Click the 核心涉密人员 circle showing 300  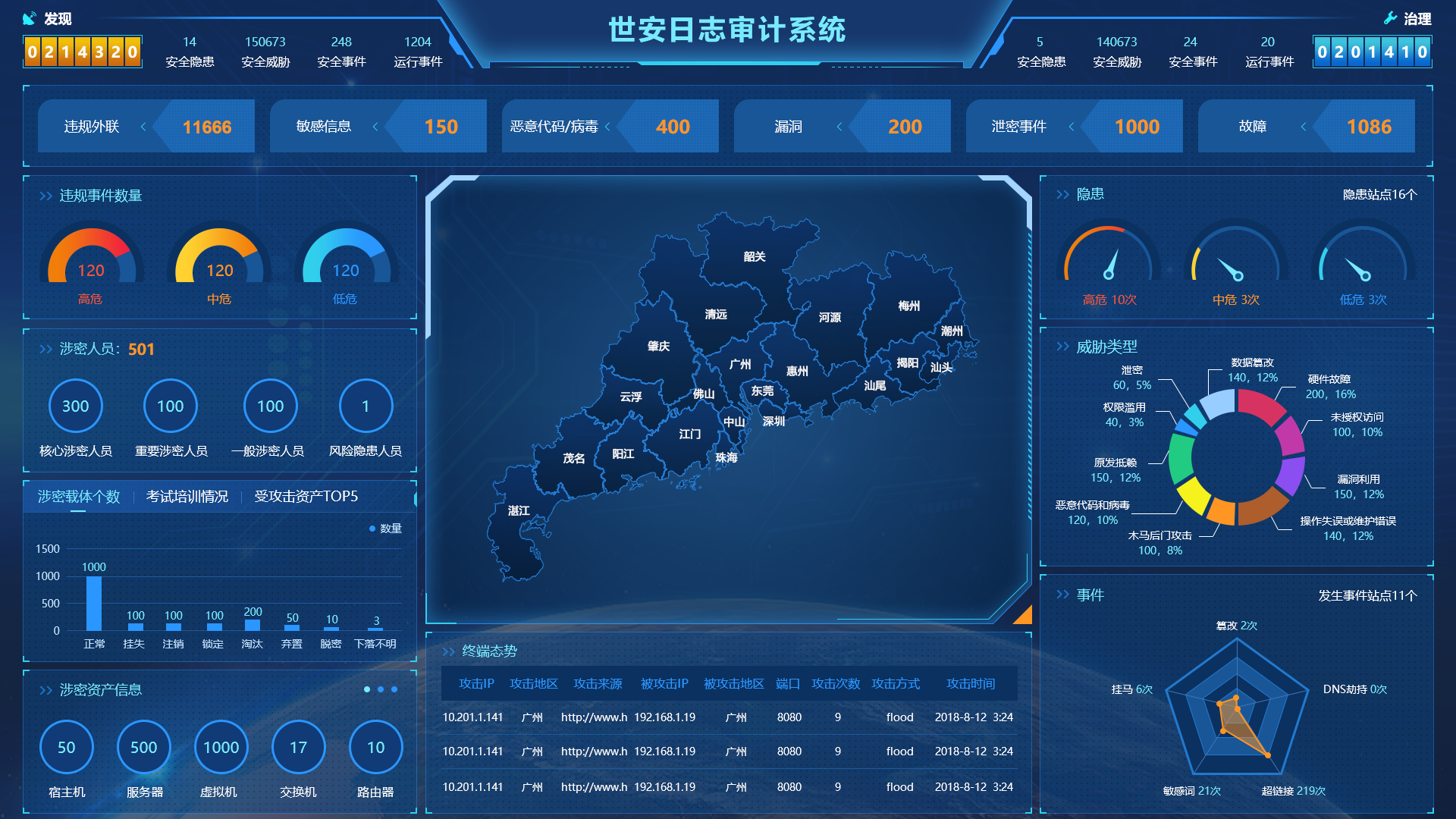(x=75, y=406)
